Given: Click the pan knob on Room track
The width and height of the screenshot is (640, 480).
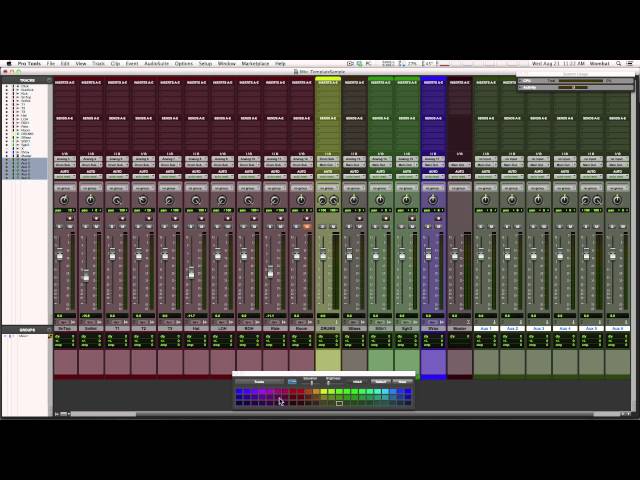Looking at the screenshot, I should tap(301, 200).
